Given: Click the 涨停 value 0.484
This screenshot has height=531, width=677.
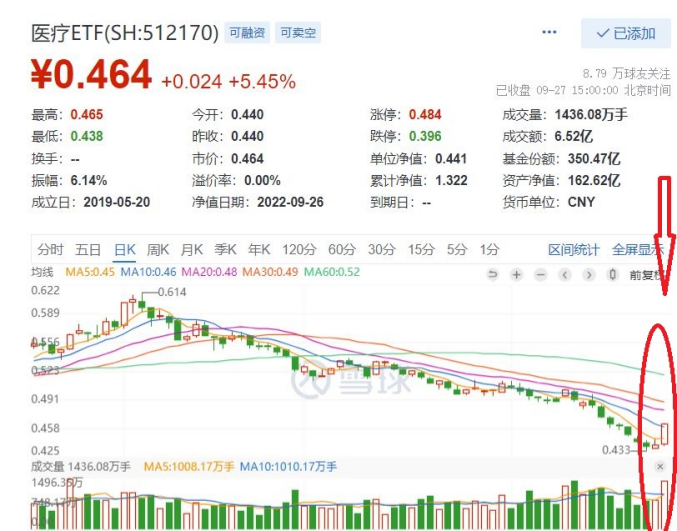Looking at the screenshot, I should point(425,115).
